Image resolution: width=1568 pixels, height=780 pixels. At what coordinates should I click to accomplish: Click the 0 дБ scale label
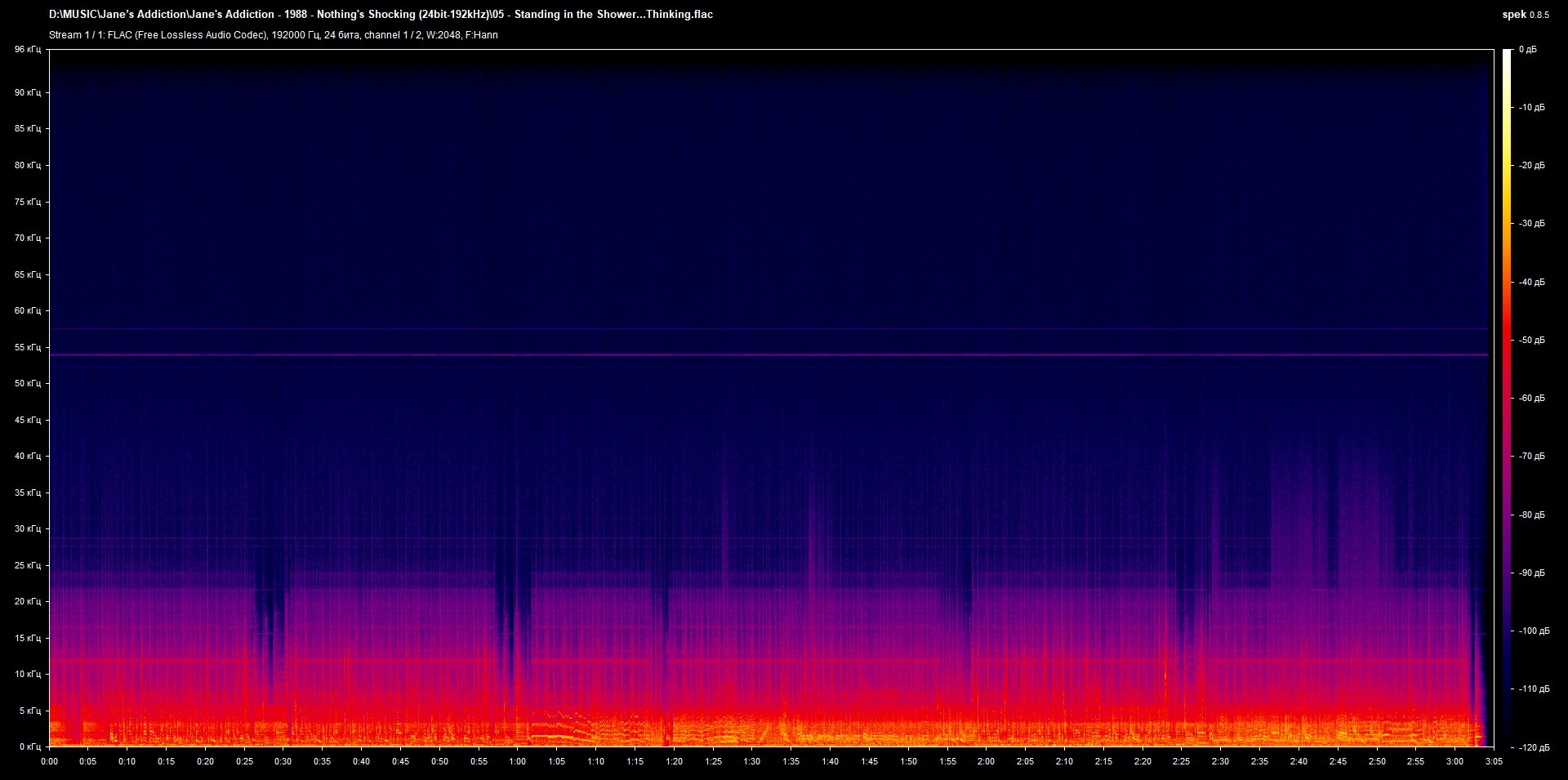[x=1527, y=50]
